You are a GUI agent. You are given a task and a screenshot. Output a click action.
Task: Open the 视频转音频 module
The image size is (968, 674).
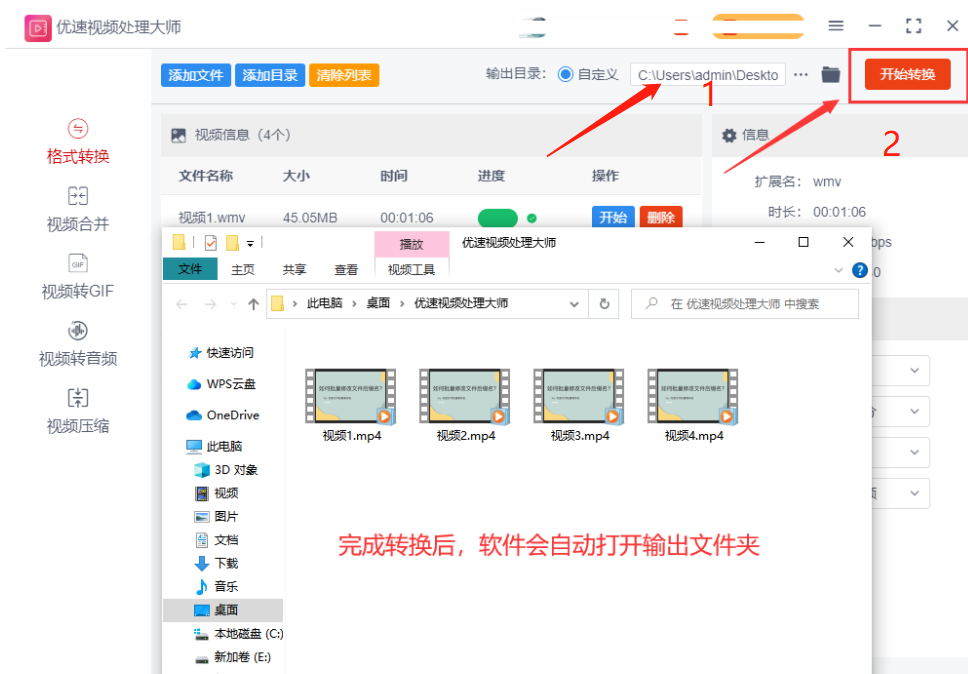click(x=78, y=344)
